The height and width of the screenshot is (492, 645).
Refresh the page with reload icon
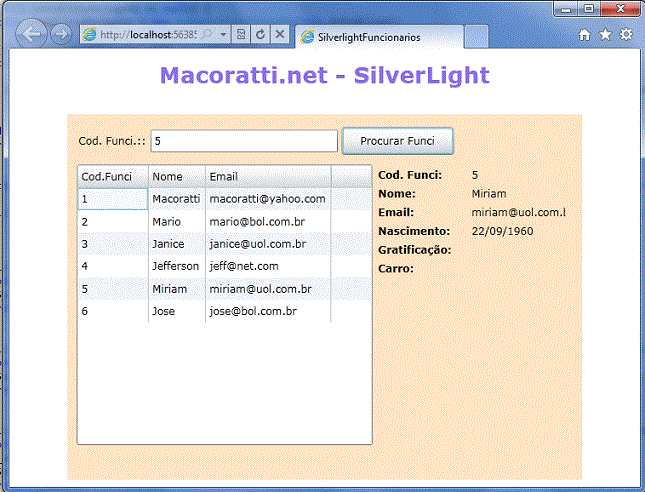(260, 34)
